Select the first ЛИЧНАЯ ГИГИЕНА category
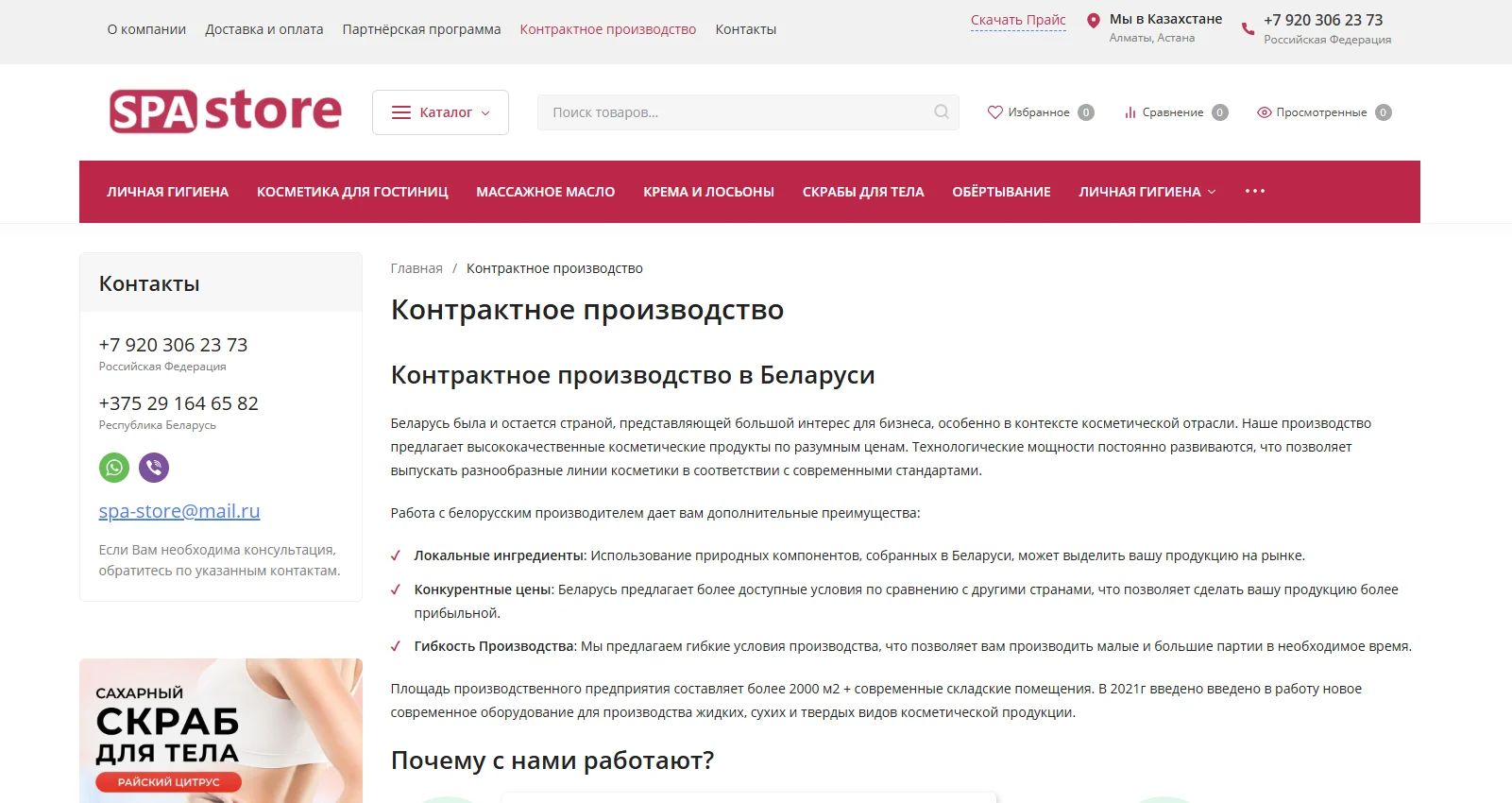1512x803 pixels. point(167,192)
